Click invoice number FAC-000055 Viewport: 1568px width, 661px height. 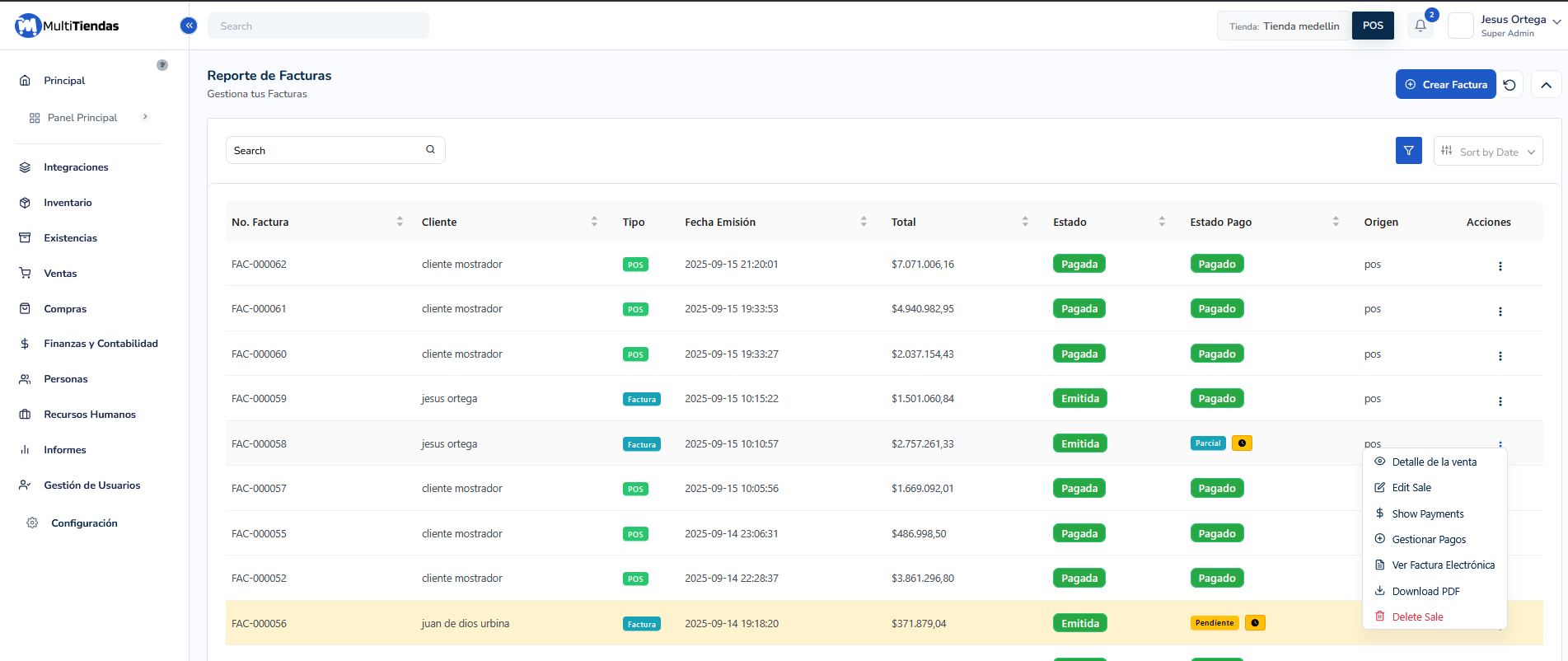tap(259, 534)
